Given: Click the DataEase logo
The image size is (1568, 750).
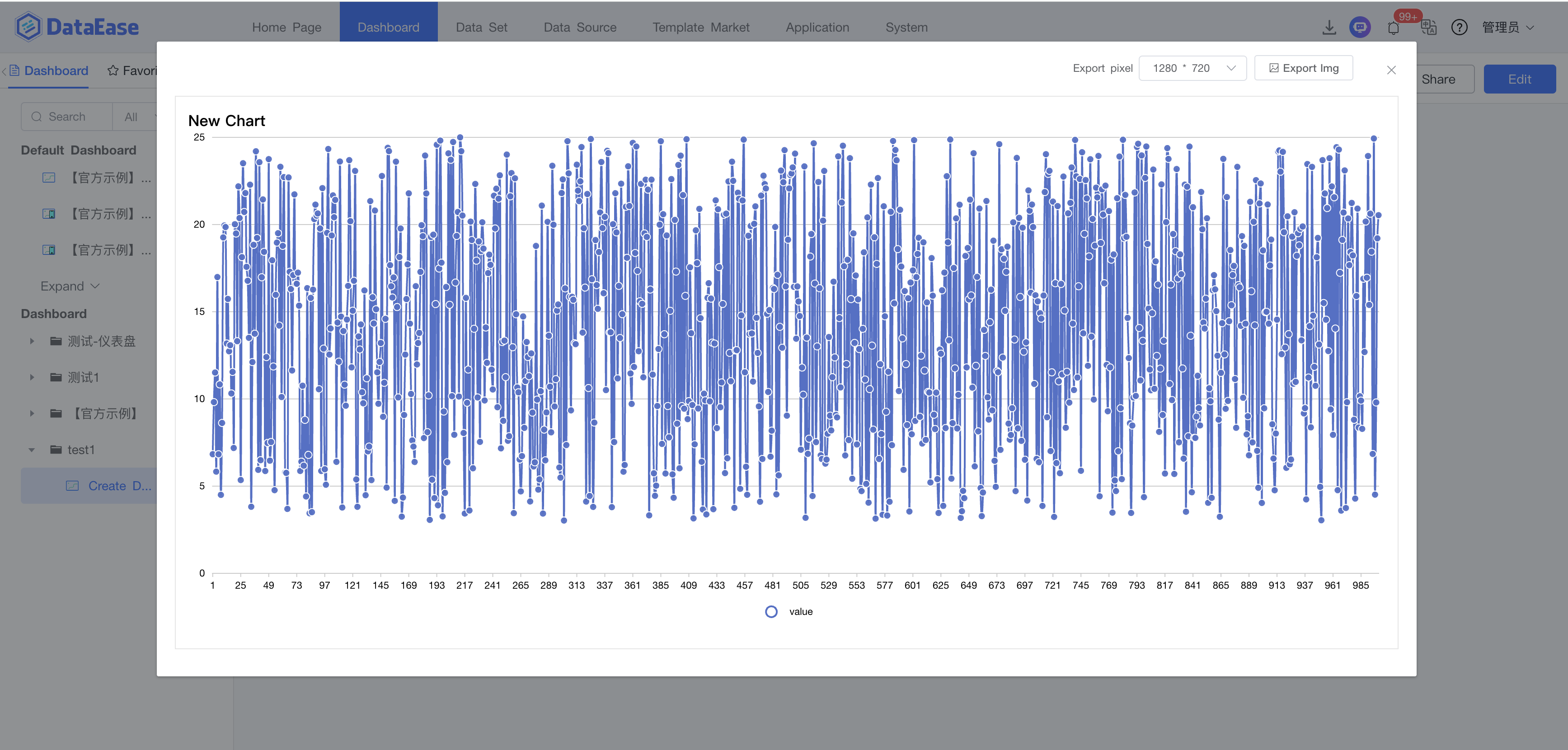Looking at the screenshot, I should [77, 27].
